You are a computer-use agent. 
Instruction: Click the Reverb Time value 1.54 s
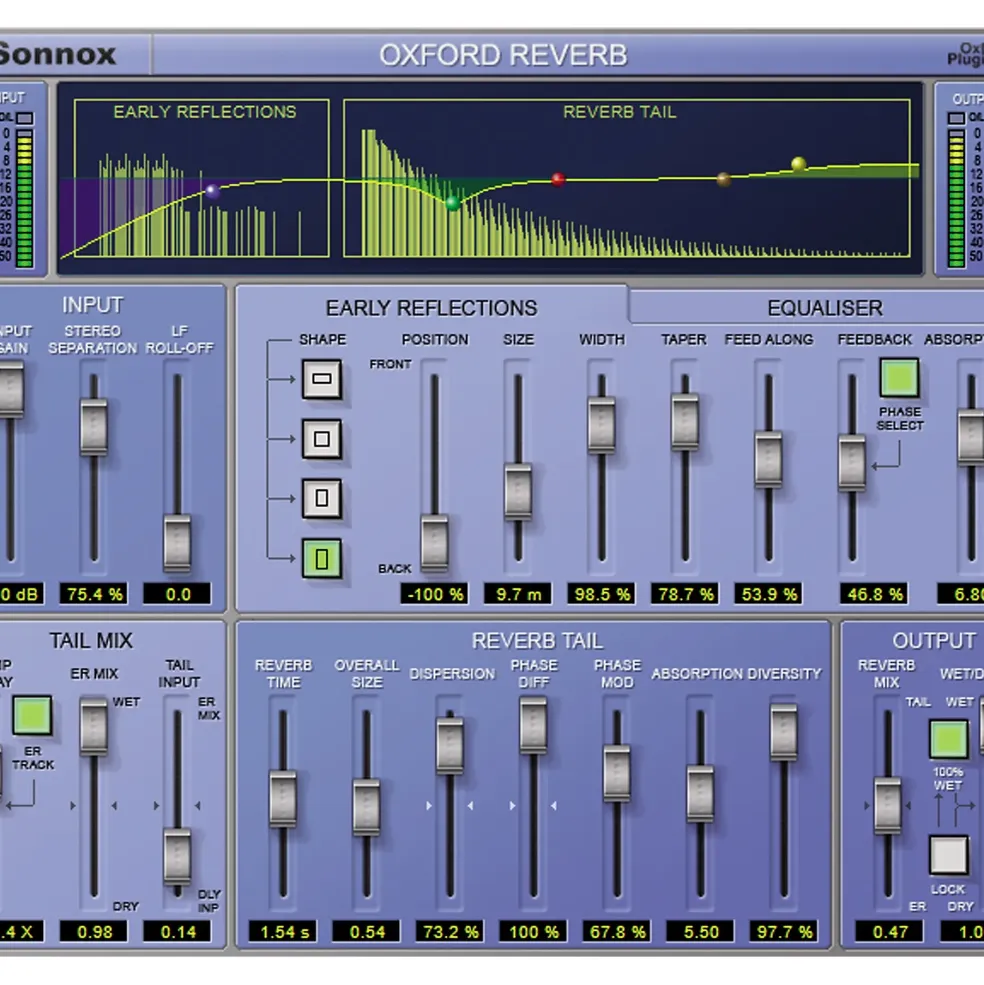[x=283, y=932]
